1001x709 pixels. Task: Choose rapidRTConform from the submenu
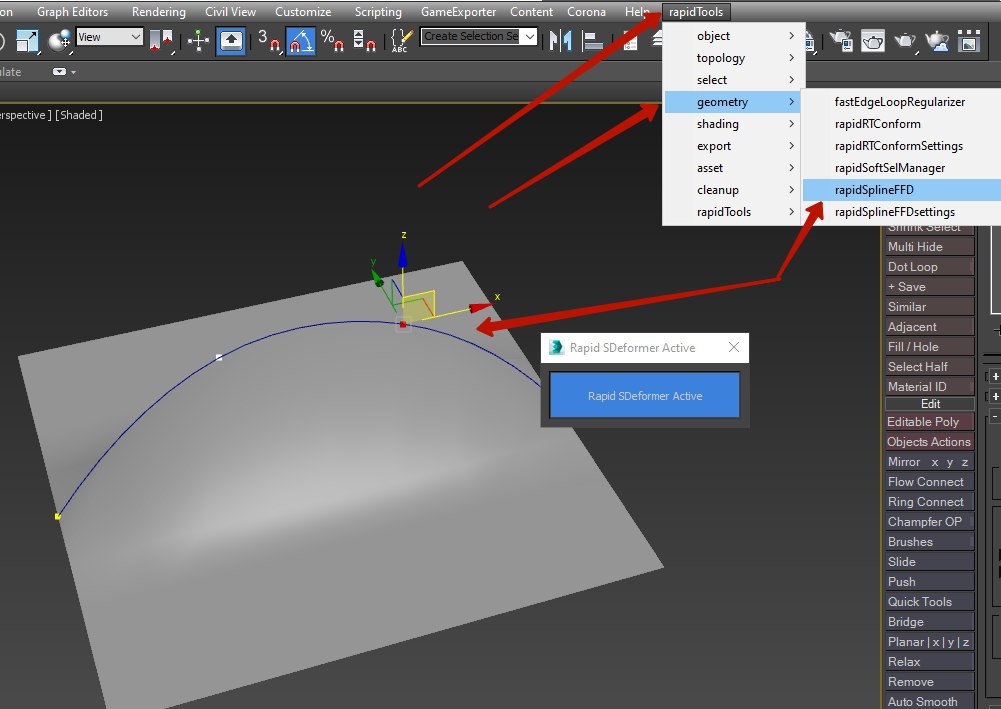coord(899,124)
